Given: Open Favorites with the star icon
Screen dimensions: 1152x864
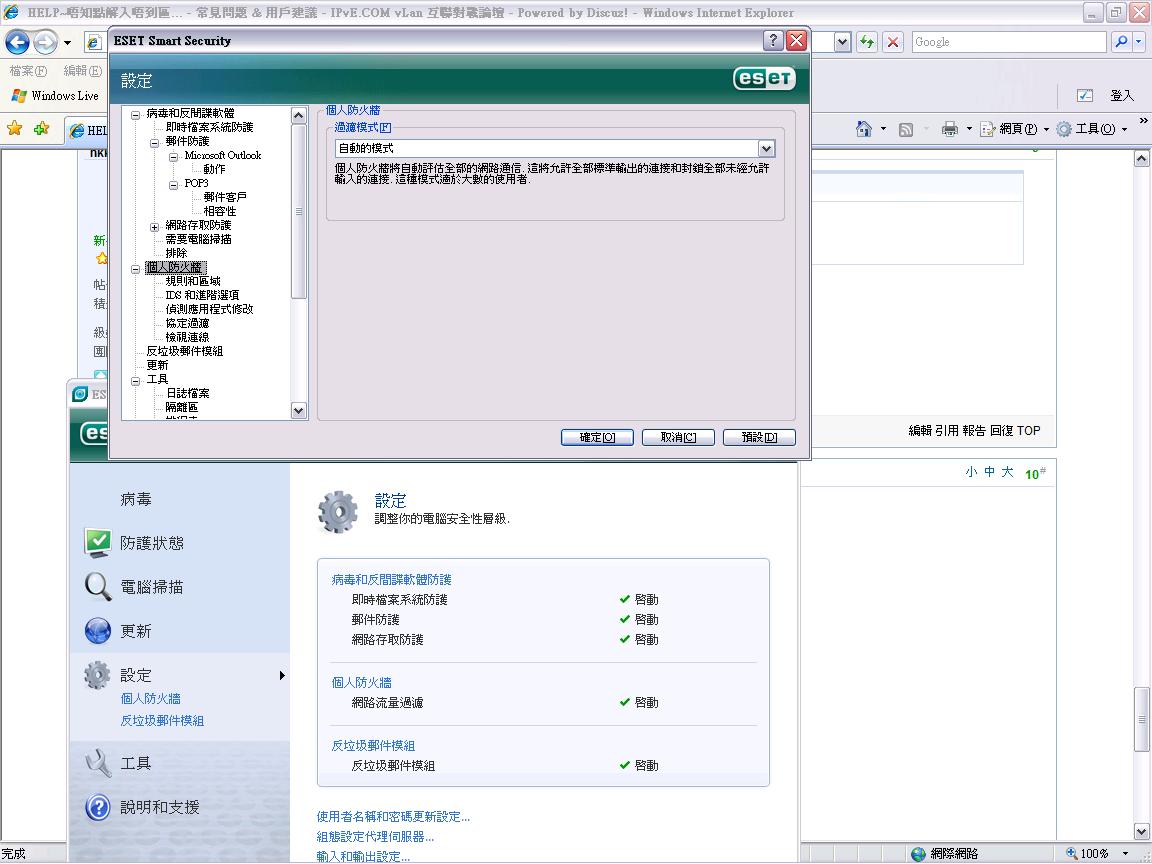Looking at the screenshot, I should tap(16, 128).
